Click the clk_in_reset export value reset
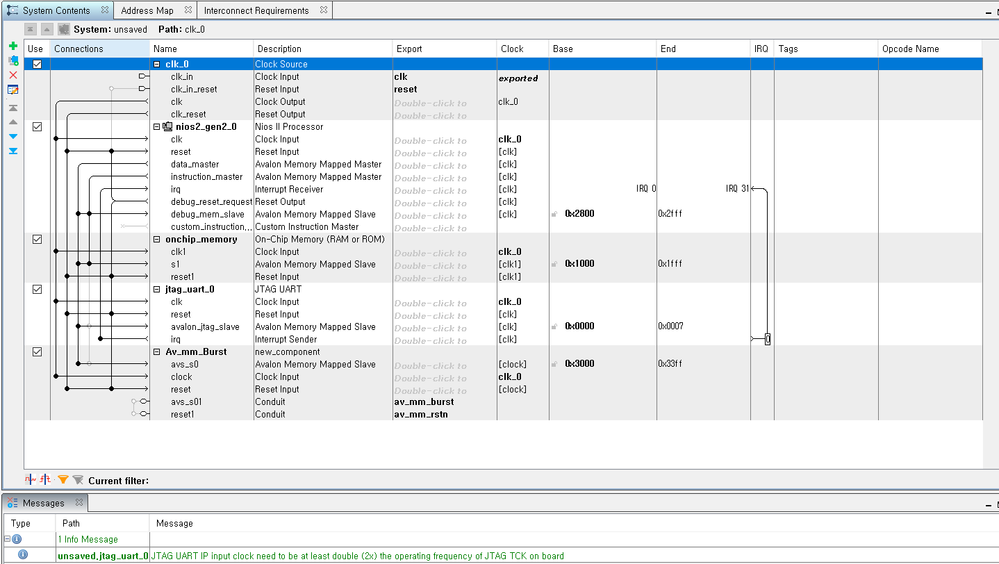999x564 pixels. (405, 89)
